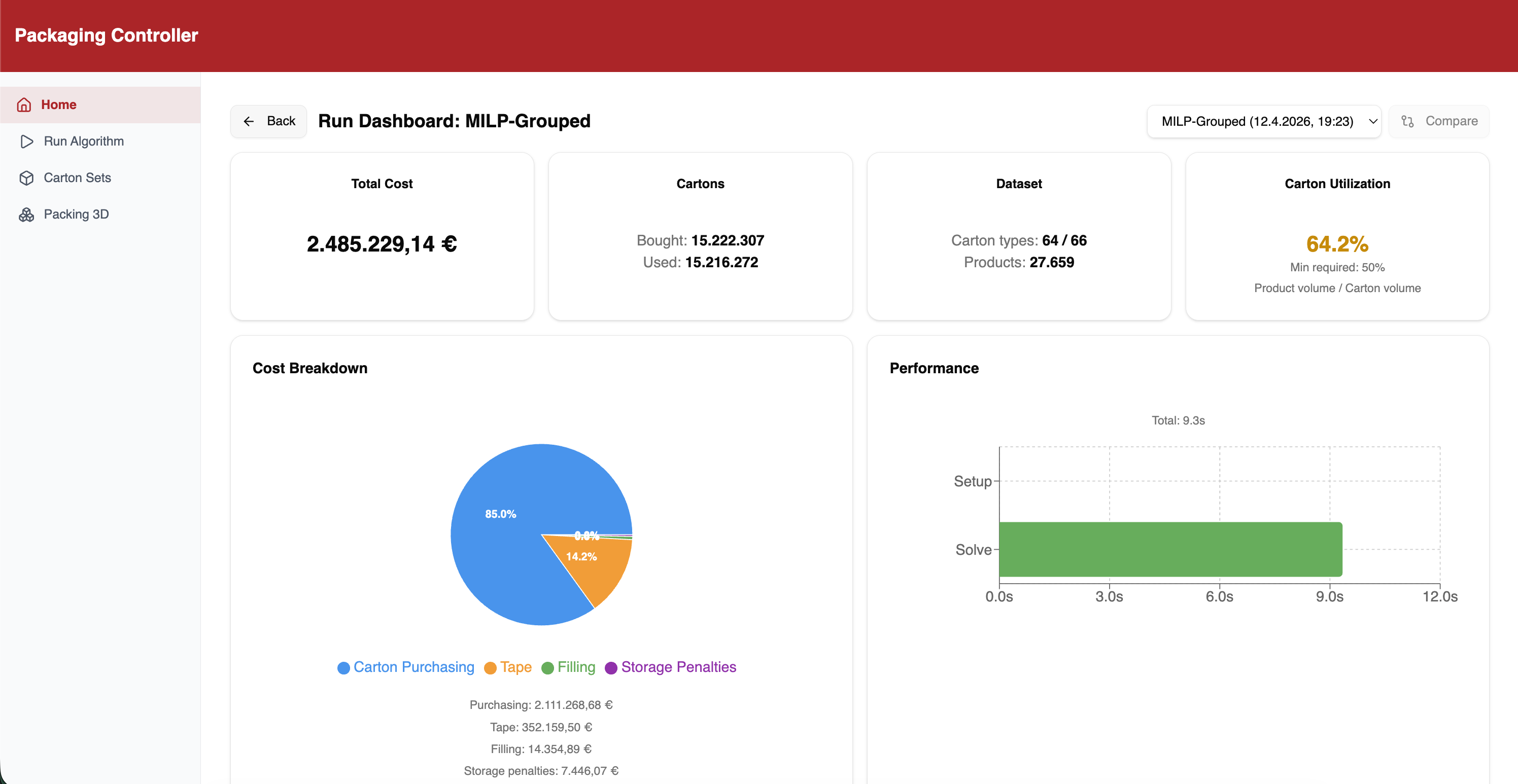1518x784 pixels.
Task: Click the 12.0s axis tick label
Action: click(x=1440, y=597)
